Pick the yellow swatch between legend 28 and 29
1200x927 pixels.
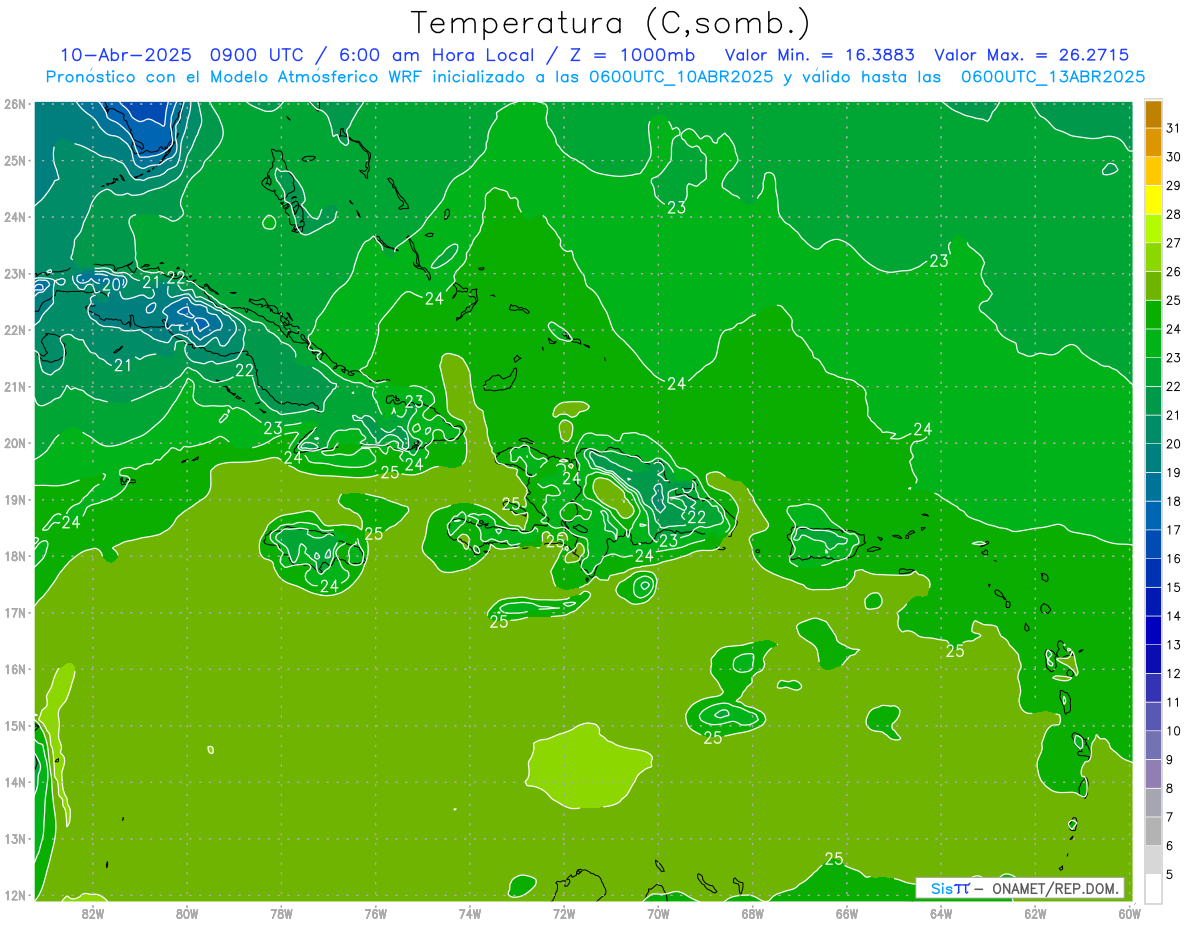tap(1153, 200)
